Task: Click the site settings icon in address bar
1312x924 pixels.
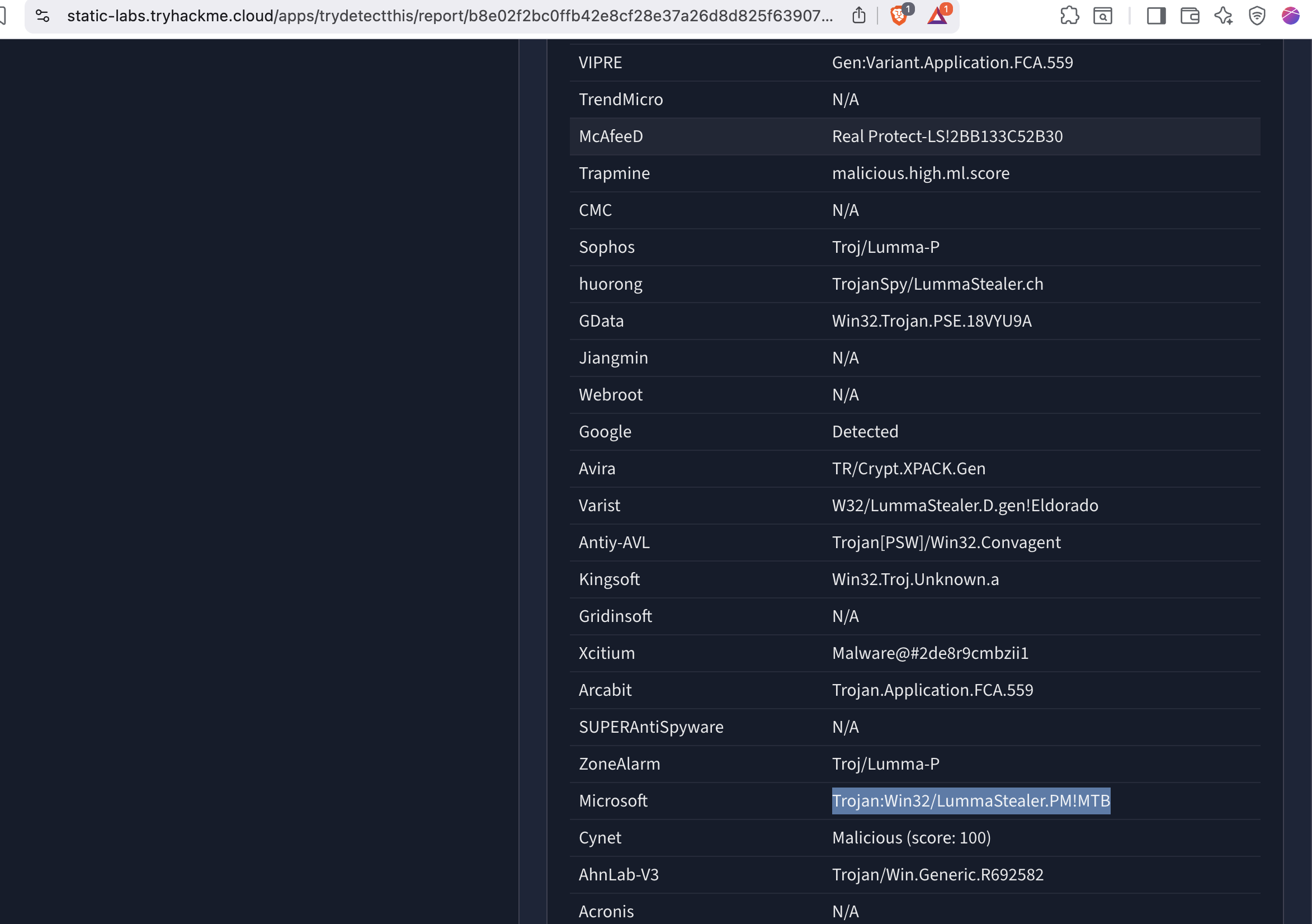Action: (x=43, y=16)
